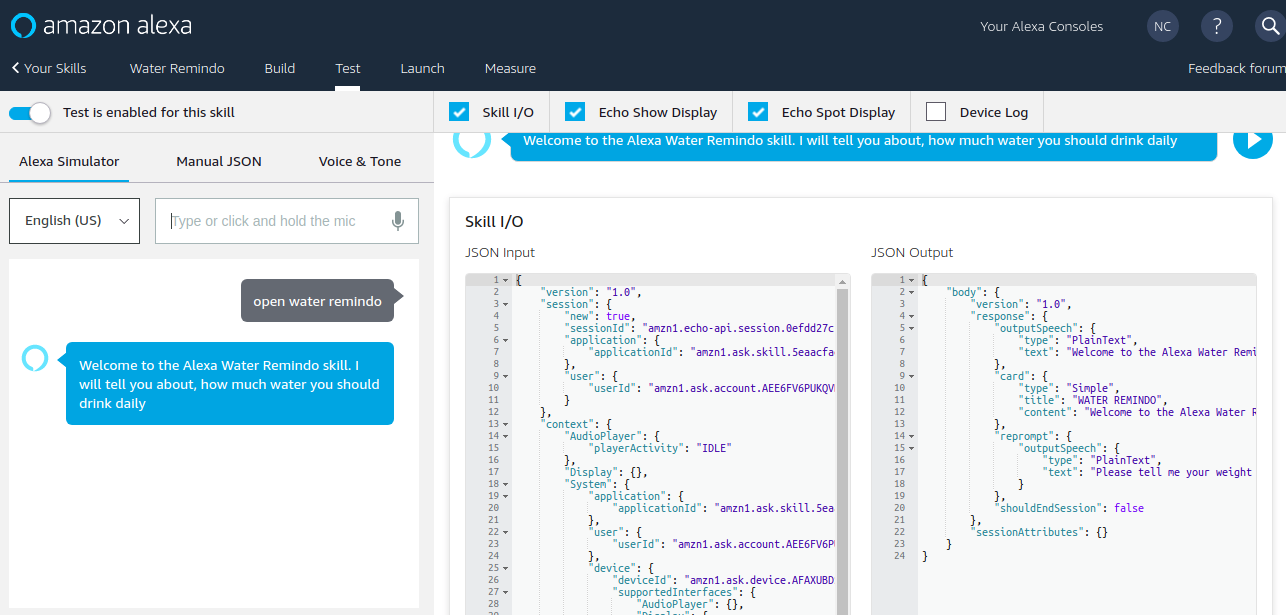Open the English (US) language dropdown

(74, 221)
